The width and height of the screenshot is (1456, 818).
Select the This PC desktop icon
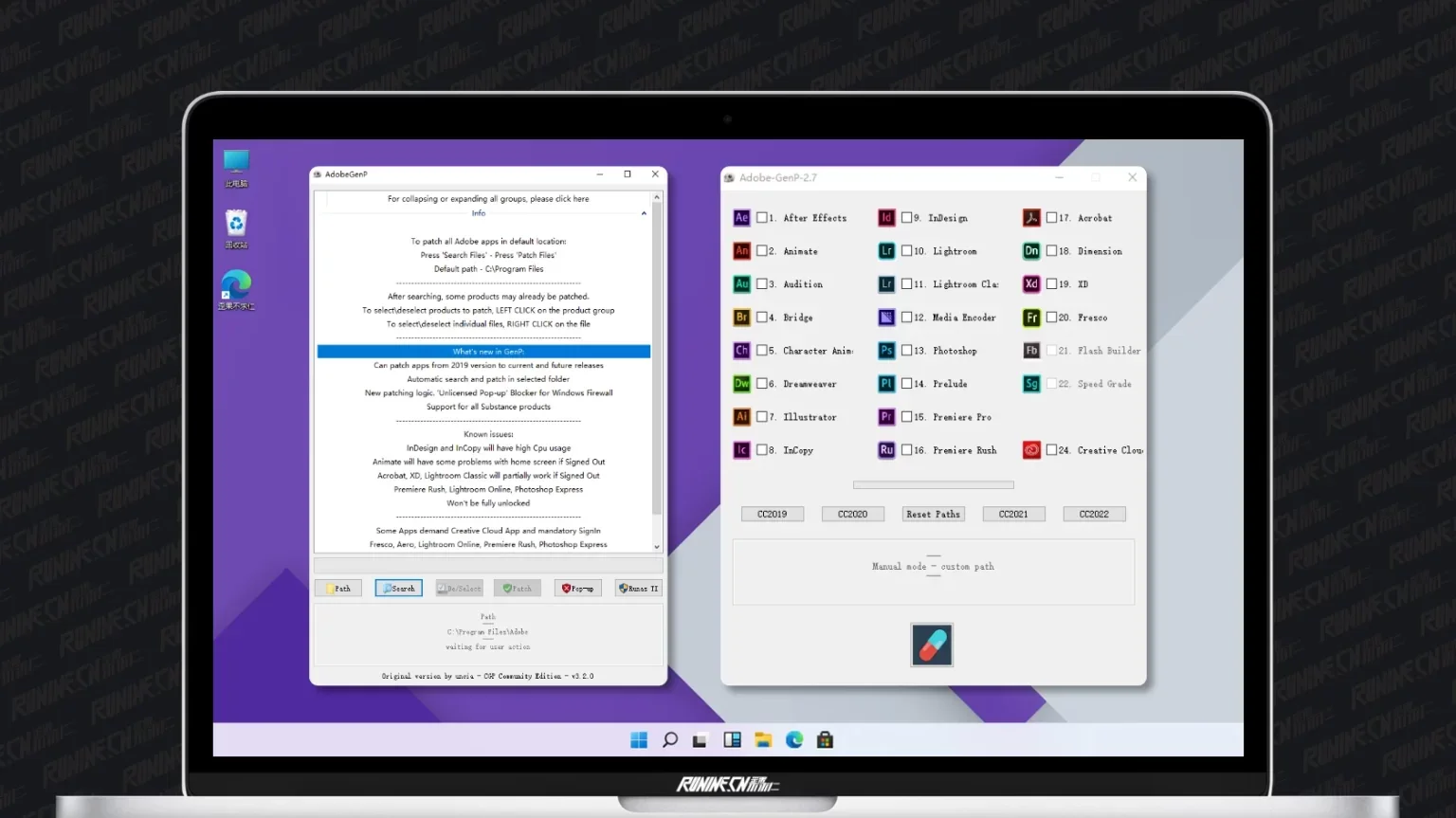(236, 168)
